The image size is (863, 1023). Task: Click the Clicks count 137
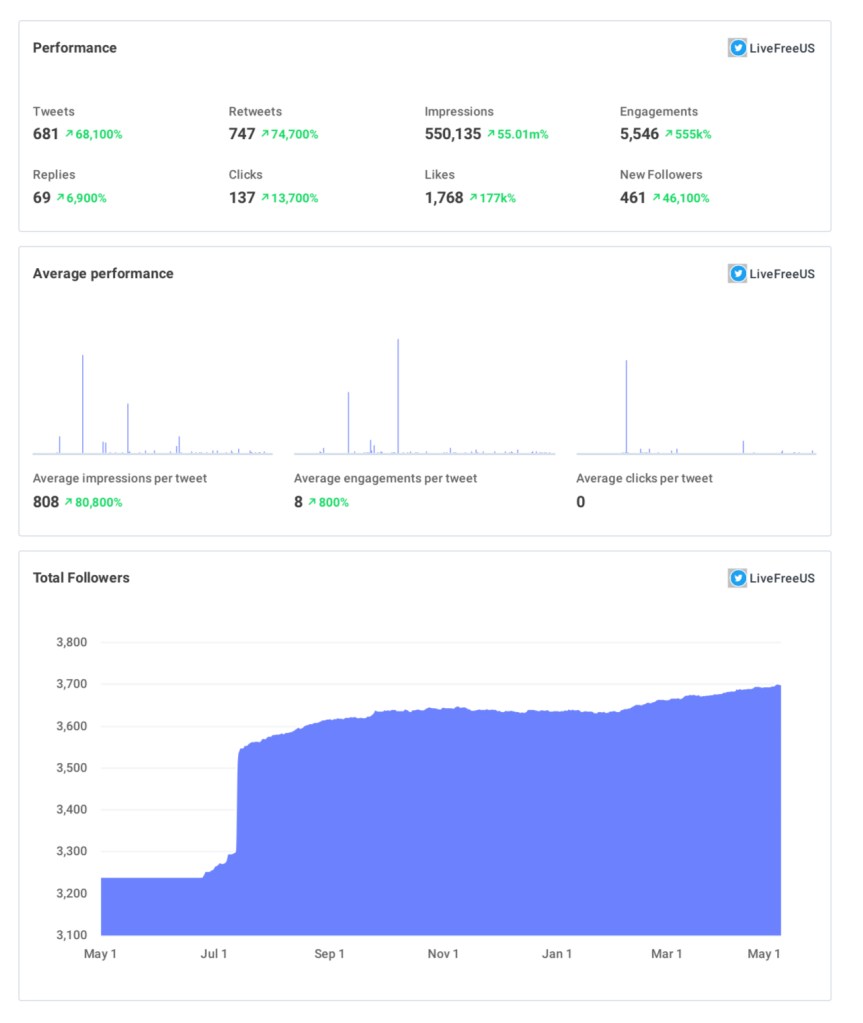click(x=241, y=198)
